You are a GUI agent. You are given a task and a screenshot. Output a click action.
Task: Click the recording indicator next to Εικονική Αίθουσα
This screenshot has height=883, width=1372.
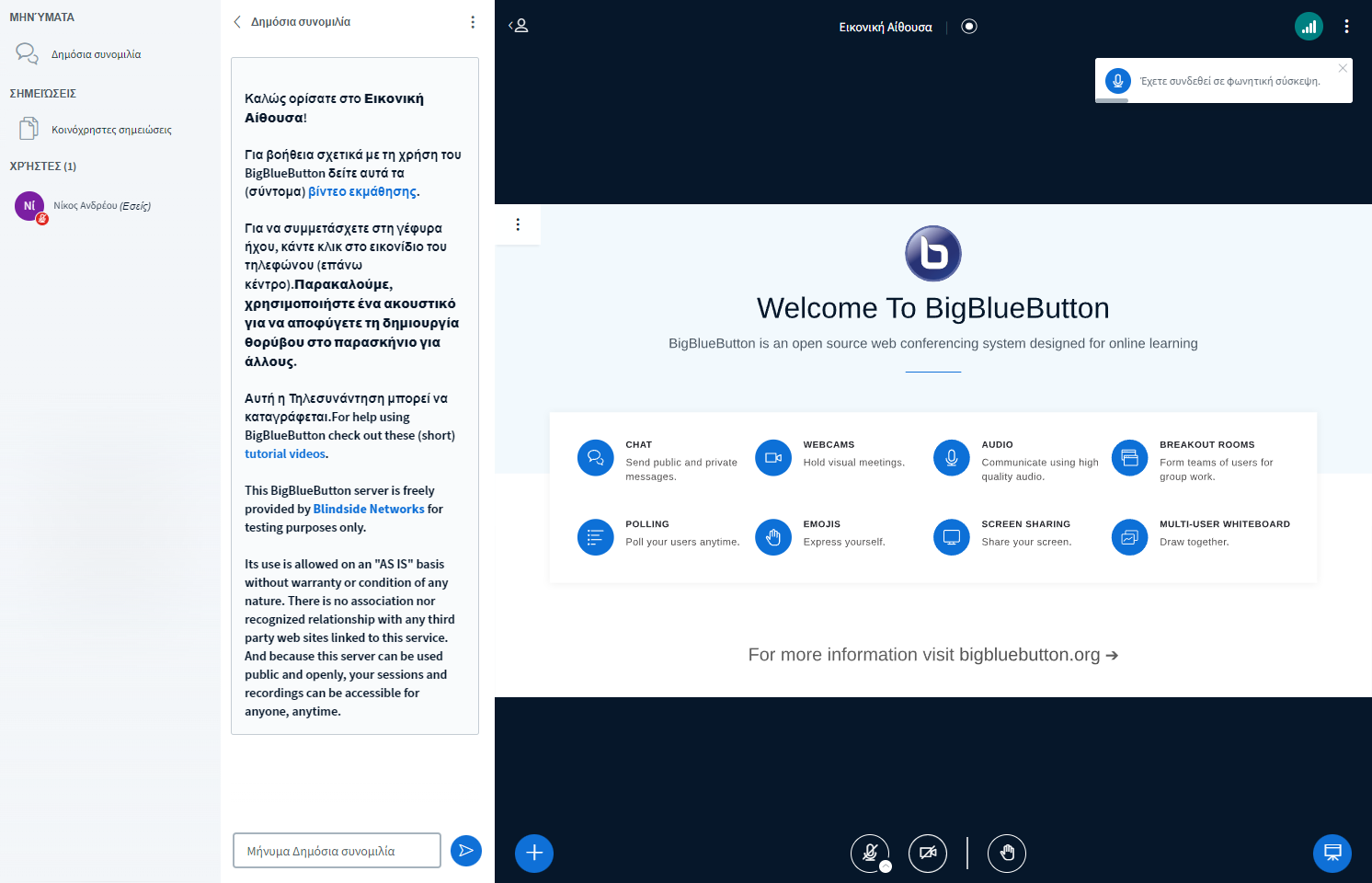pyautogui.click(x=969, y=27)
